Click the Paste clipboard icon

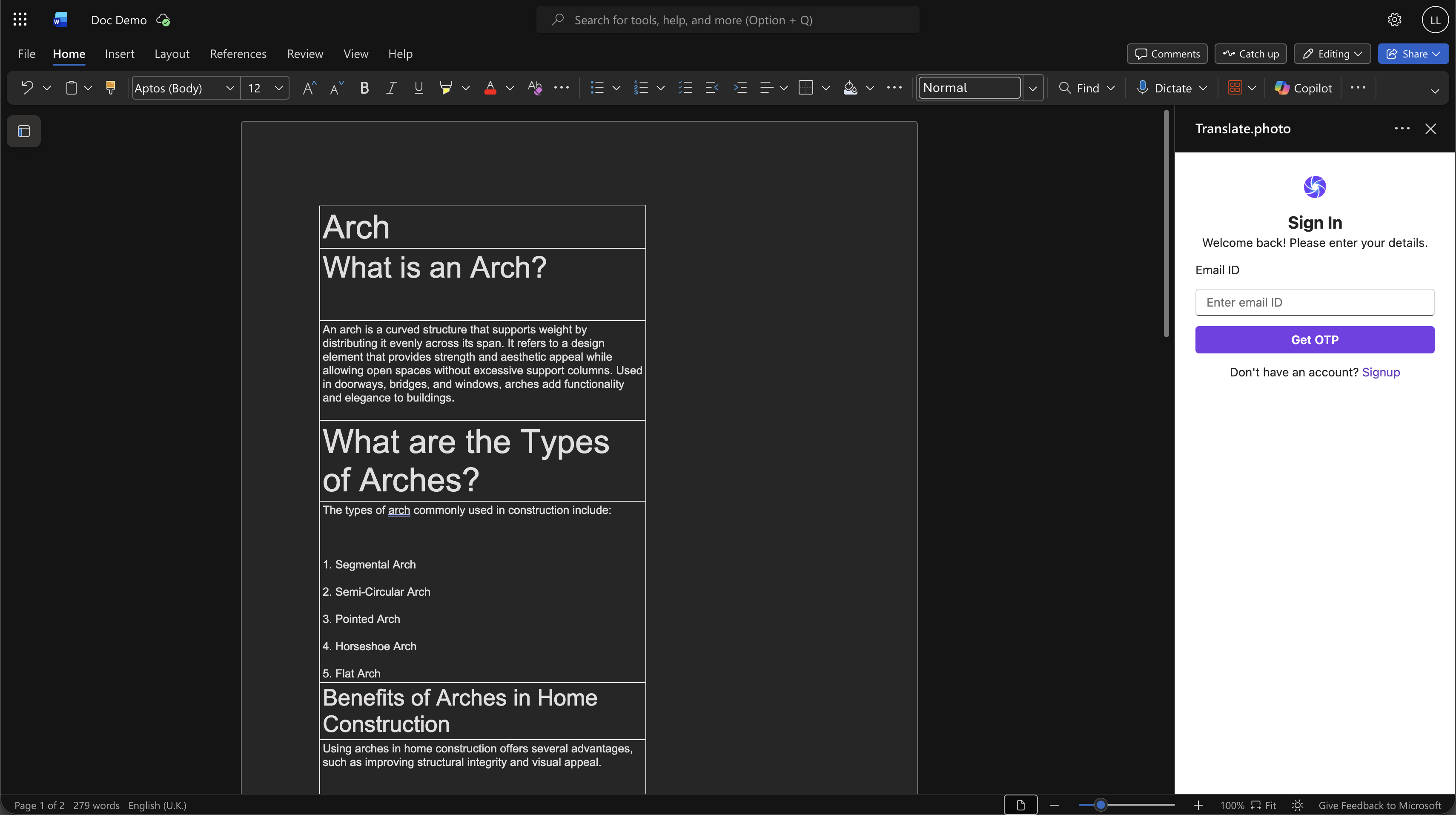[x=71, y=88]
